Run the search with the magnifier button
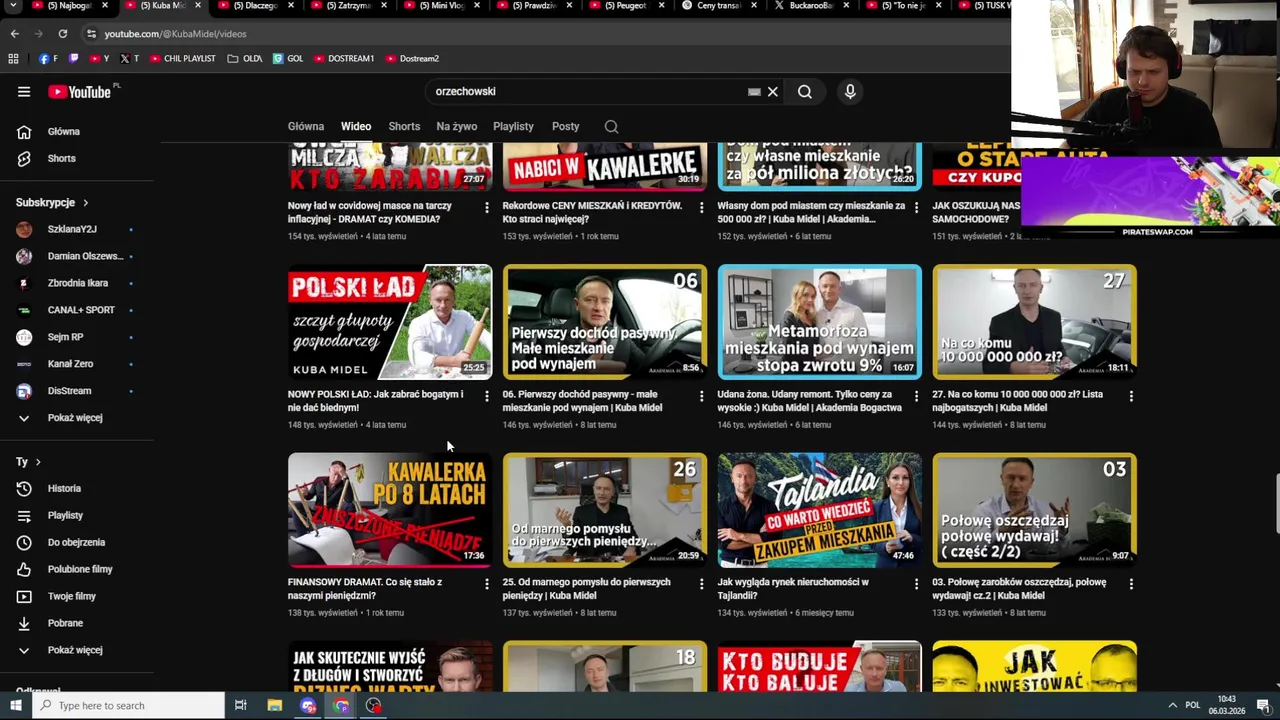 coord(805,92)
